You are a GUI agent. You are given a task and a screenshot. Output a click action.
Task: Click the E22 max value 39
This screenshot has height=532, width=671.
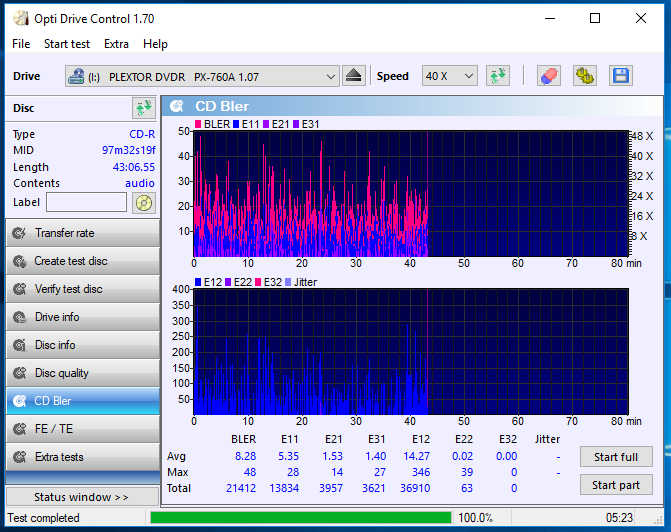pyautogui.click(x=467, y=472)
